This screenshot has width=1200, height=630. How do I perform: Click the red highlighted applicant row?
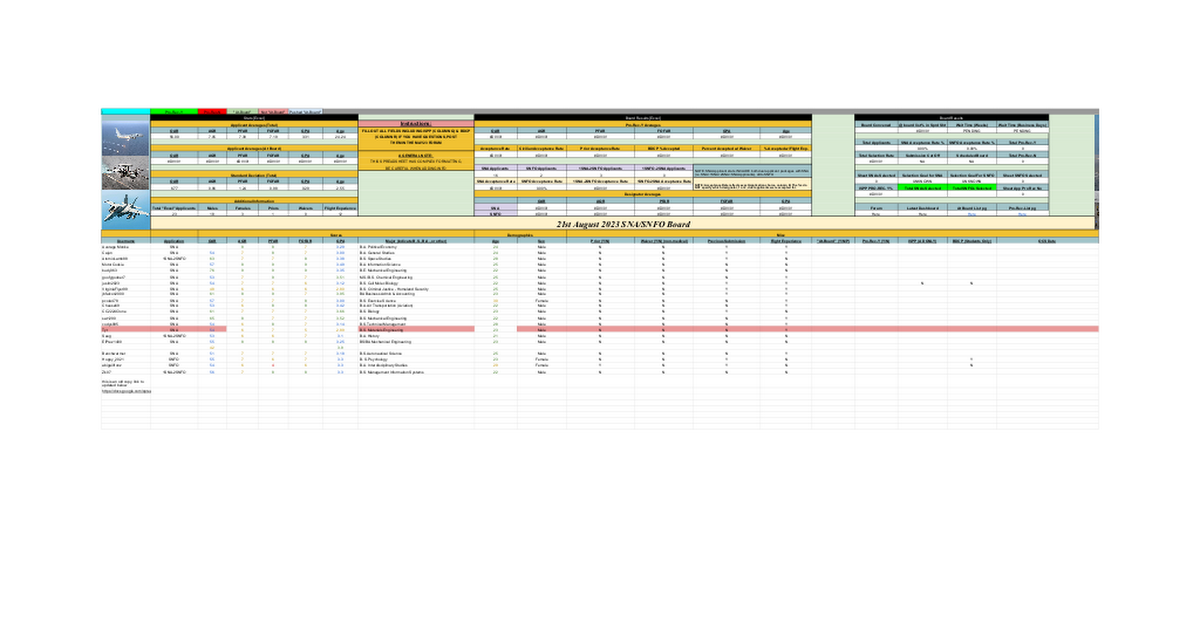(x=600, y=328)
